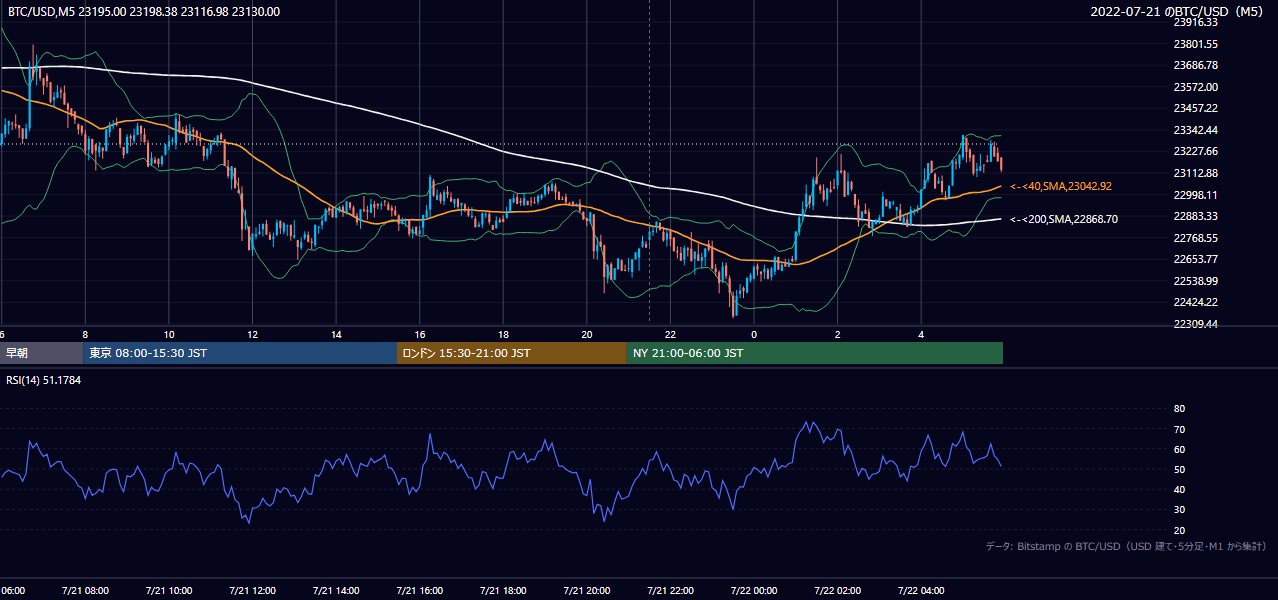
Task: Click price axis label 23342.44
Action: coord(1195,130)
